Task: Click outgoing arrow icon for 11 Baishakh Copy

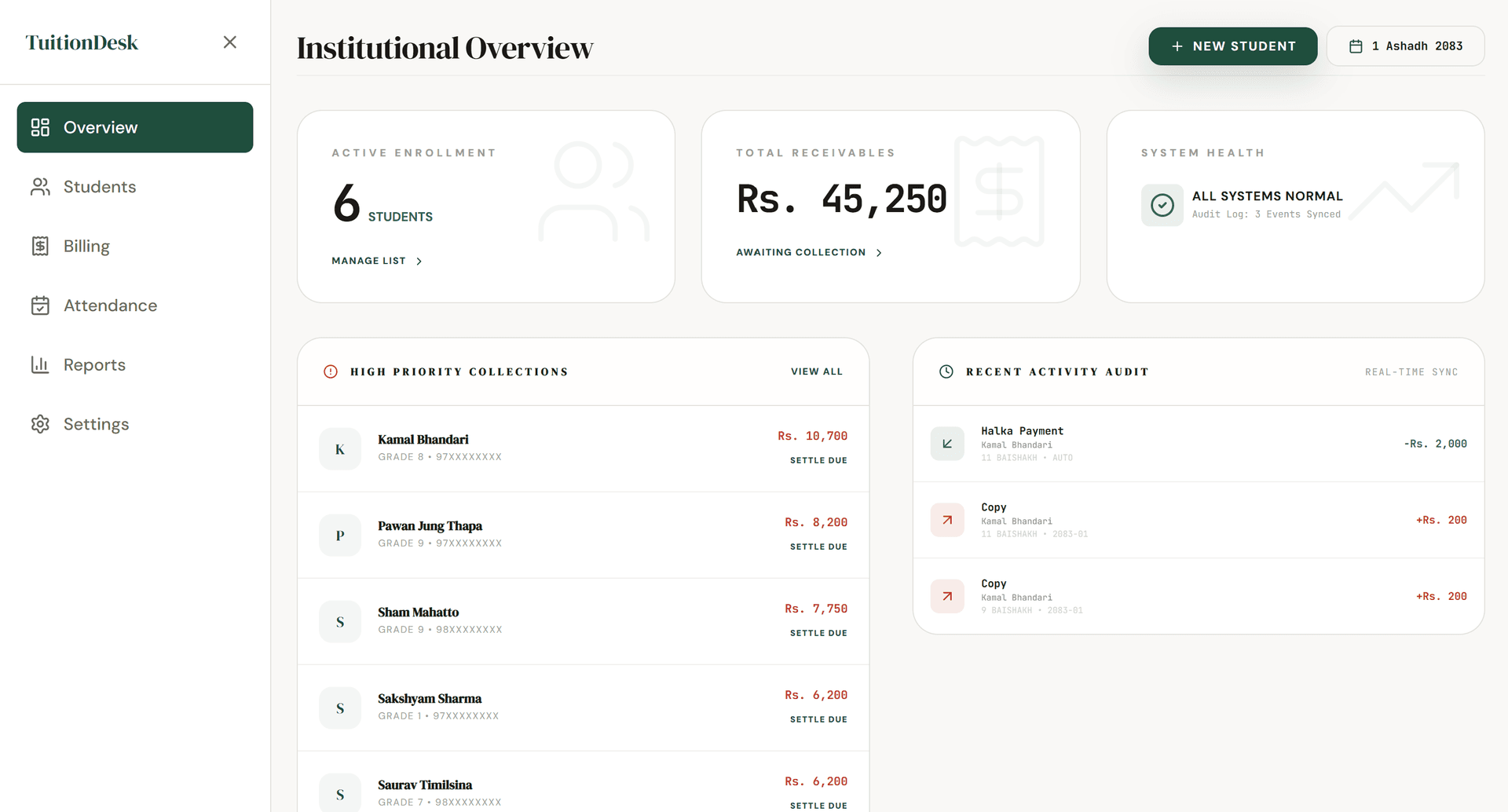Action: (947, 520)
